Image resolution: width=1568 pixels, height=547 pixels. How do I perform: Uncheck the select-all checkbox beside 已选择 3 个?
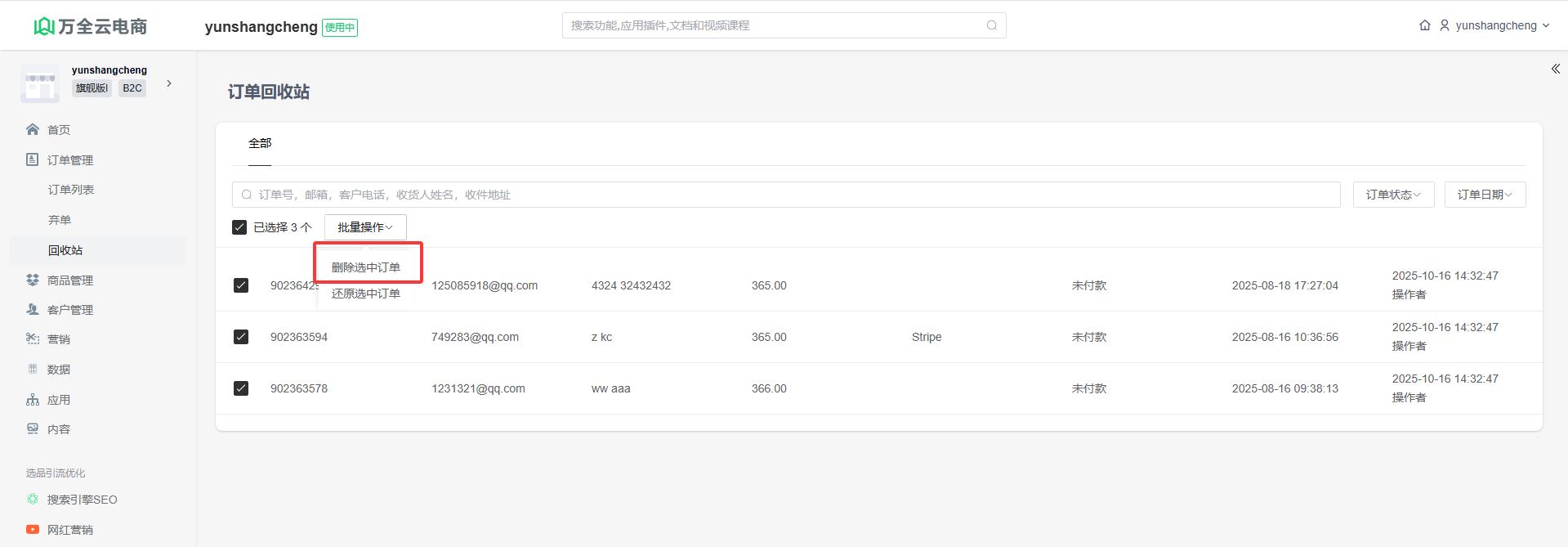pos(239,227)
